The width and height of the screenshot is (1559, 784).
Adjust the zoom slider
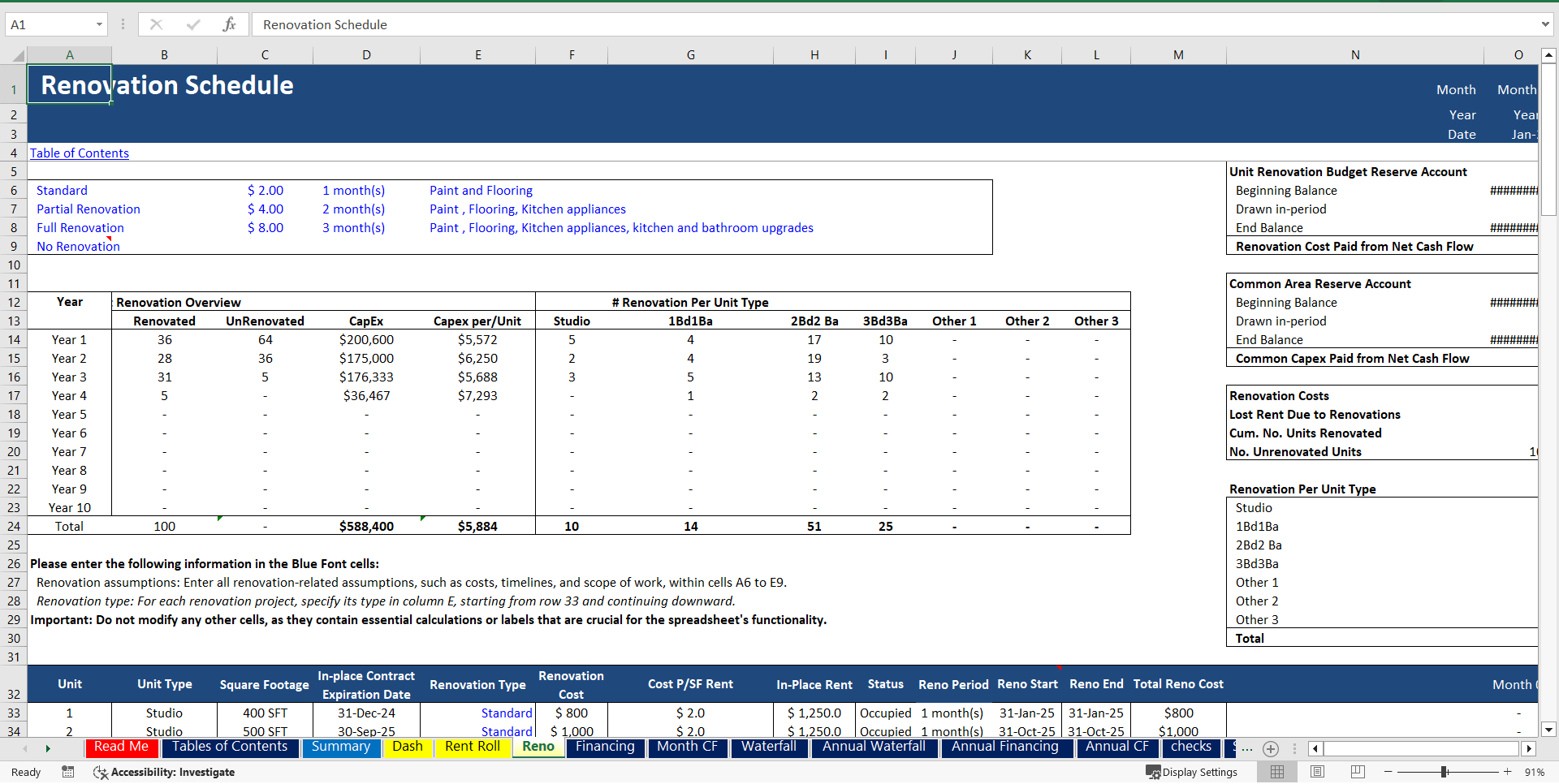(x=1445, y=772)
